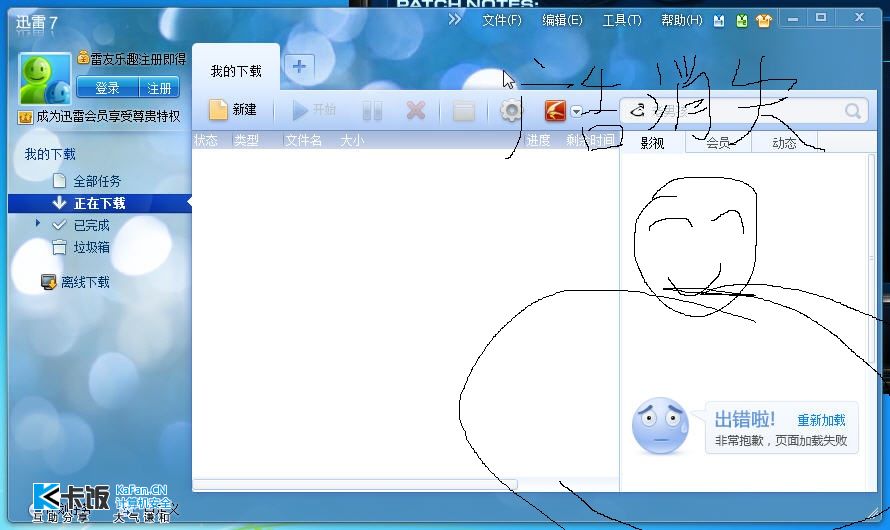Image resolution: width=890 pixels, height=530 pixels.
Task: Click the 全部任务 document icon
Action: click(x=59, y=180)
